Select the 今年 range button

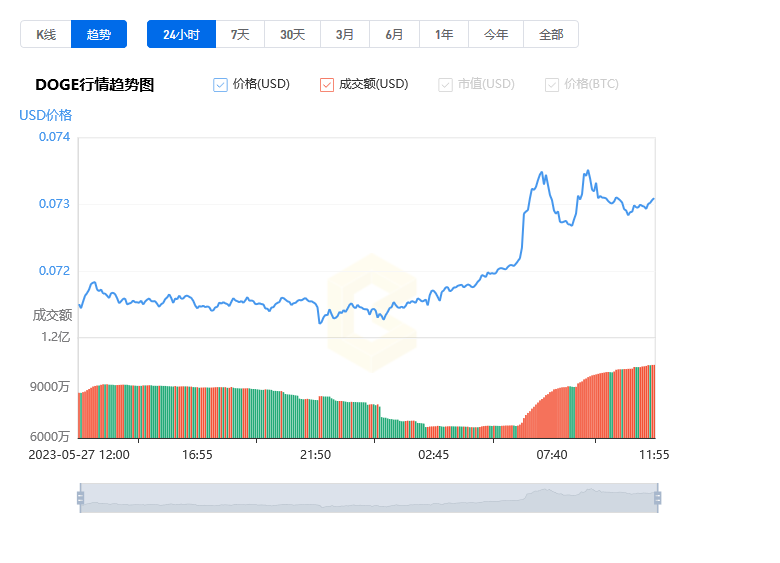pos(496,34)
